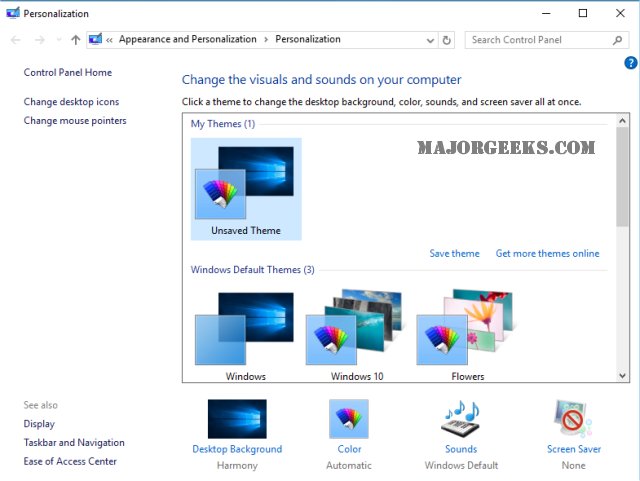This screenshot has width=640, height=481.
Task: Click scrollbar down arrow in themes list
Action: click(622, 375)
